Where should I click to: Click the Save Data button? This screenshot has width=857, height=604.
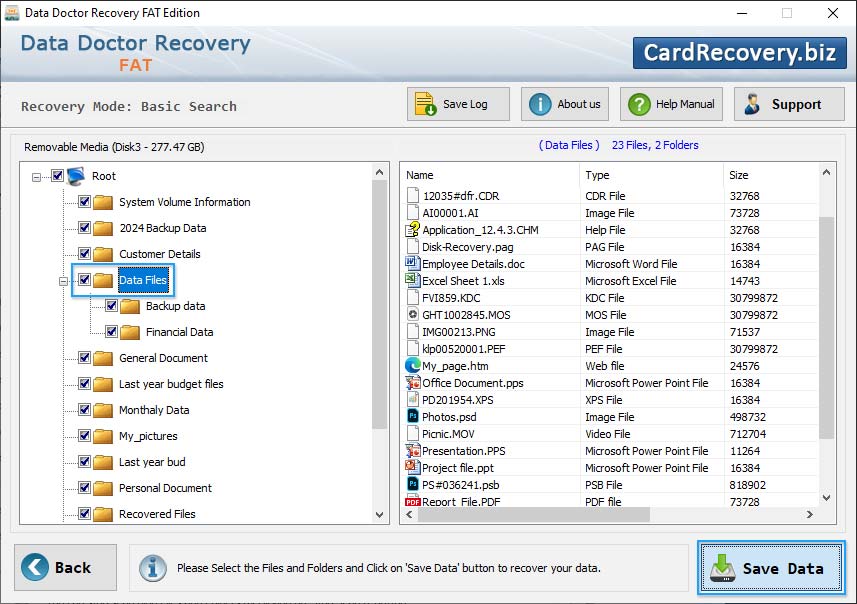click(x=771, y=568)
